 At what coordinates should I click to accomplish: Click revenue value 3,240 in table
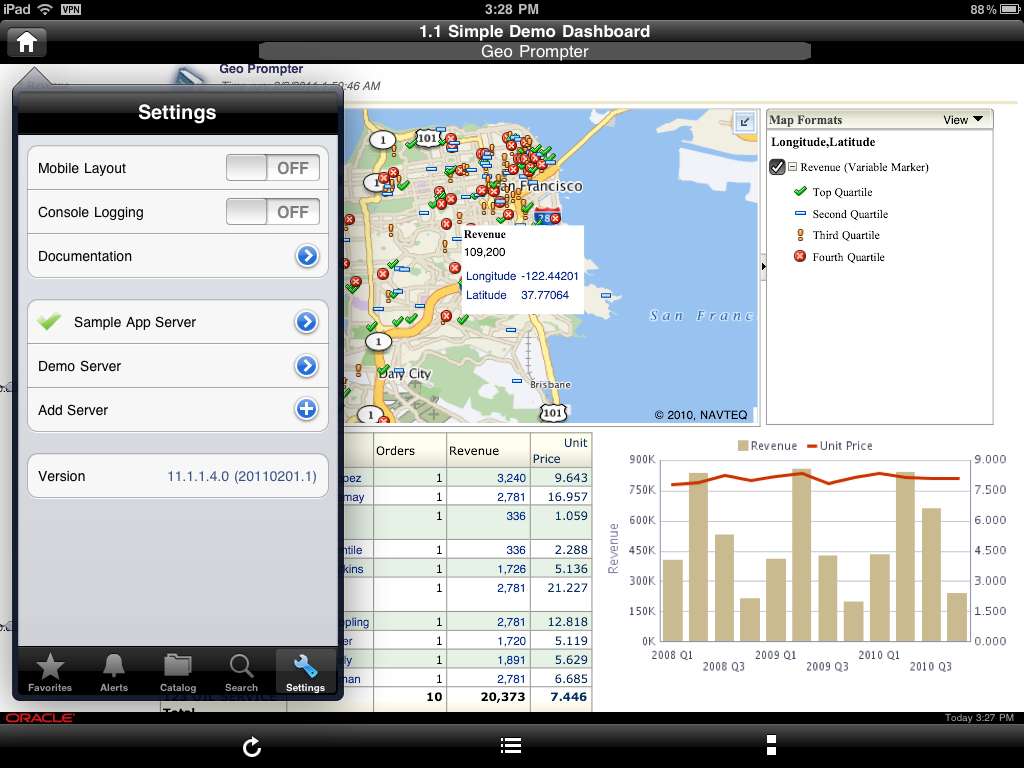click(x=511, y=478)
